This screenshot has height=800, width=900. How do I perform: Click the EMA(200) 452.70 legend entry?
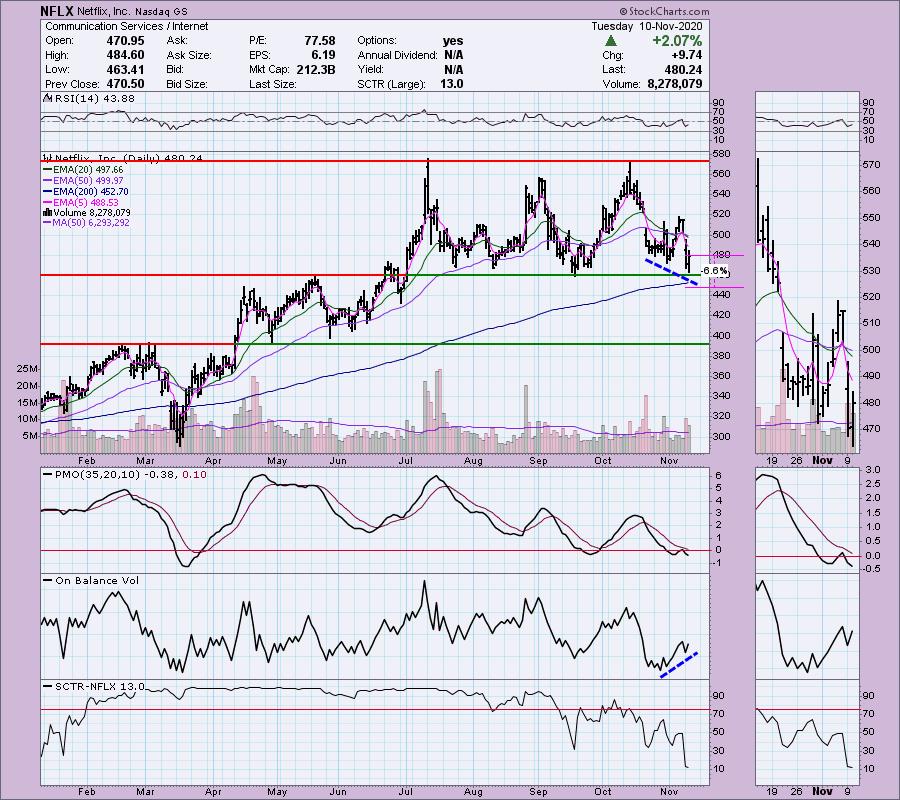(x=91, y=192)
